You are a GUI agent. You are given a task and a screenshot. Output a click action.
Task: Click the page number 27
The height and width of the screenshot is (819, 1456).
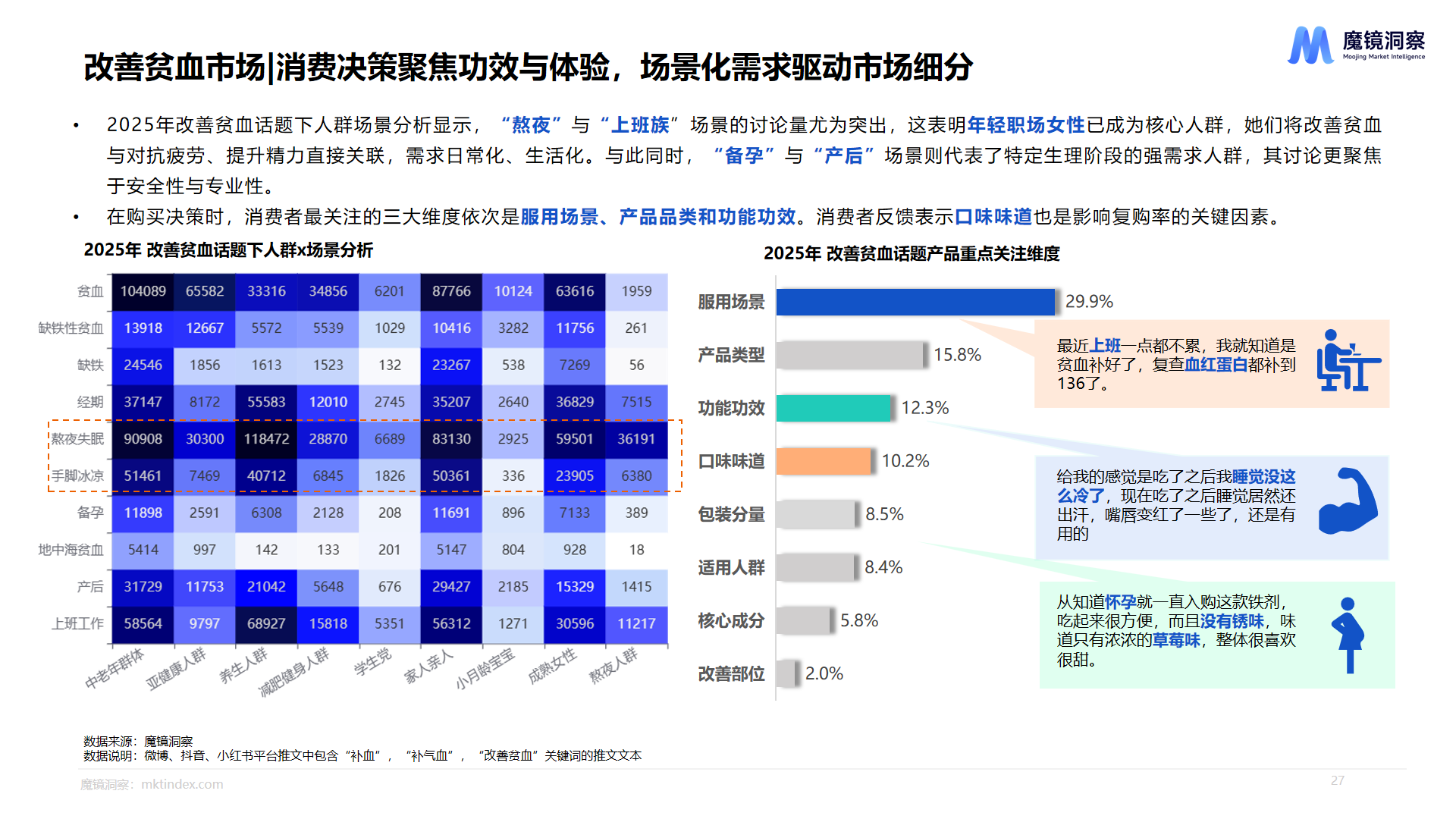click(1337, 780)
